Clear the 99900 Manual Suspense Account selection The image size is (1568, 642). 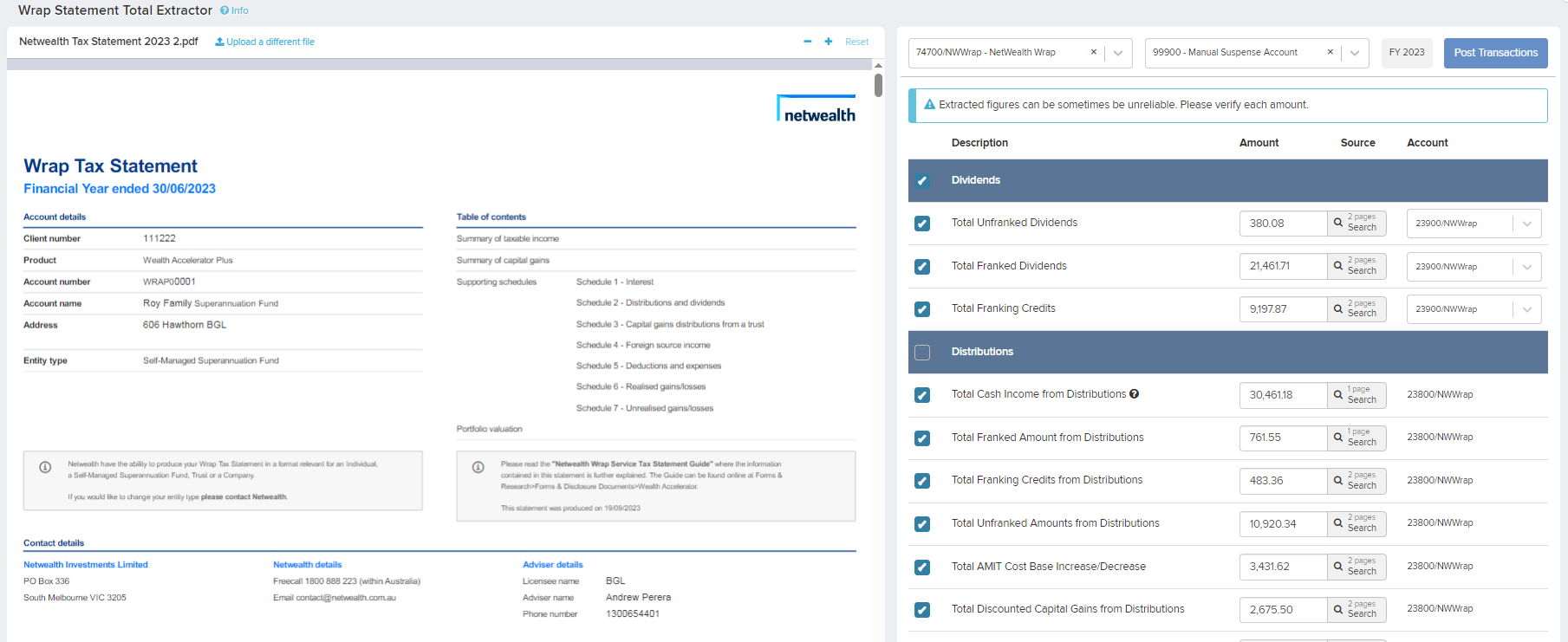tap(1330, 52)
